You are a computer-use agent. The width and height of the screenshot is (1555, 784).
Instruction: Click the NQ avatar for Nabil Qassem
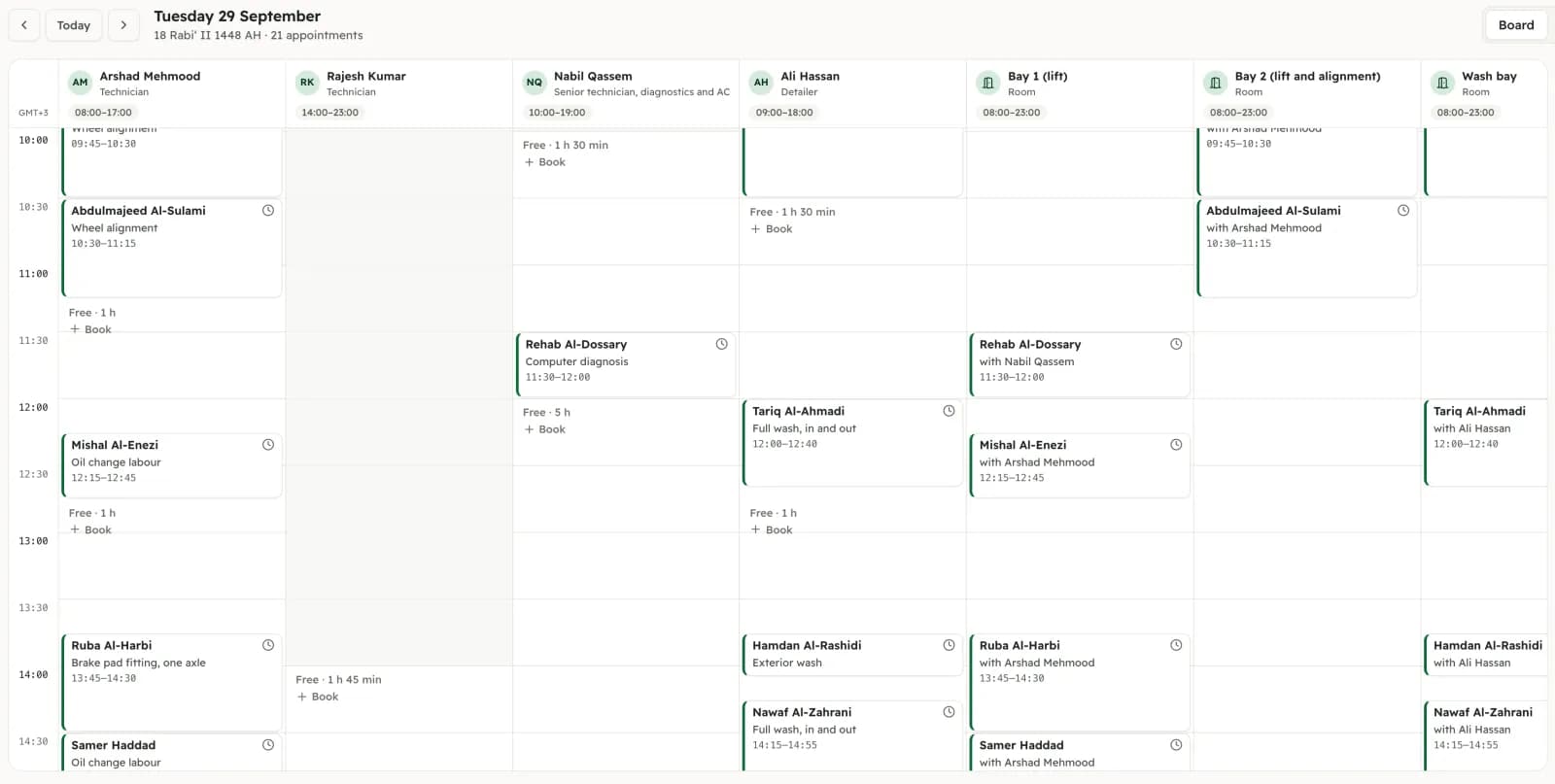(535, 83)
